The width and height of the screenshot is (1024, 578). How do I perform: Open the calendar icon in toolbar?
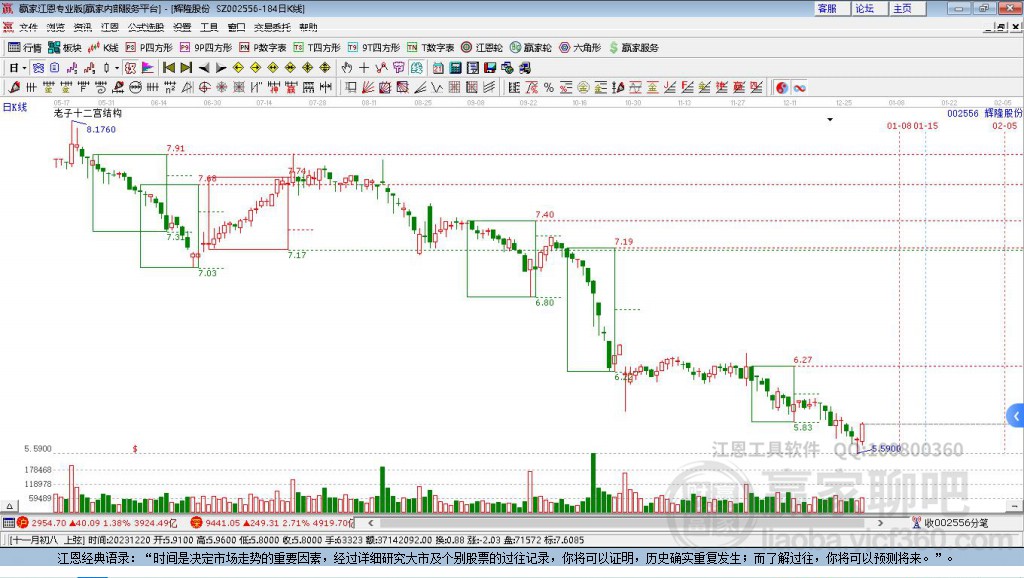coord(438,68)
